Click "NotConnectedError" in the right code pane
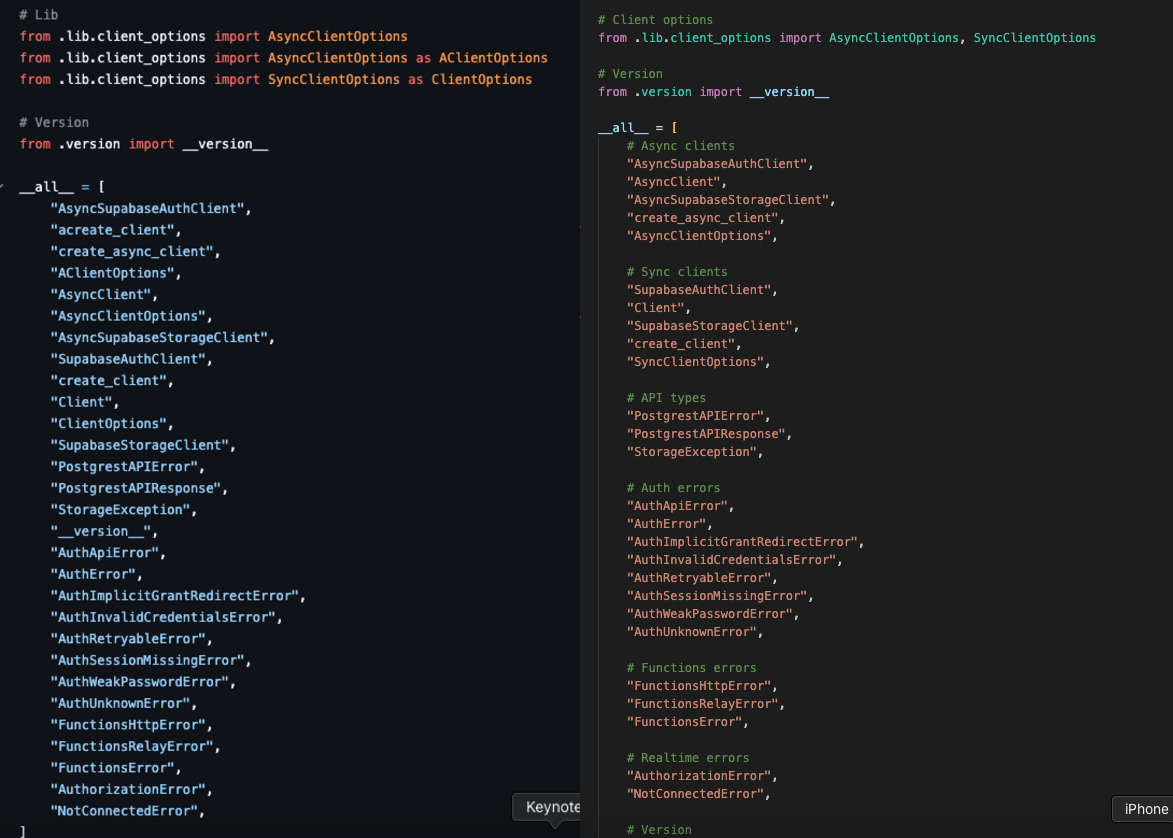This screenshot has width=1173, height=838. point(699,794)
